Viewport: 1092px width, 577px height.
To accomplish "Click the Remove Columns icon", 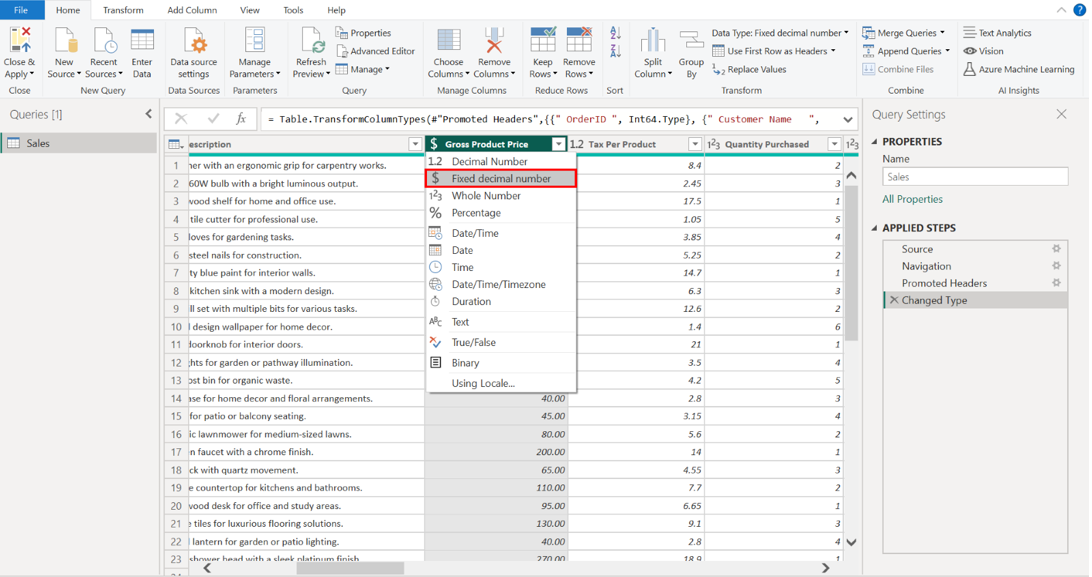I will (493, 42).
